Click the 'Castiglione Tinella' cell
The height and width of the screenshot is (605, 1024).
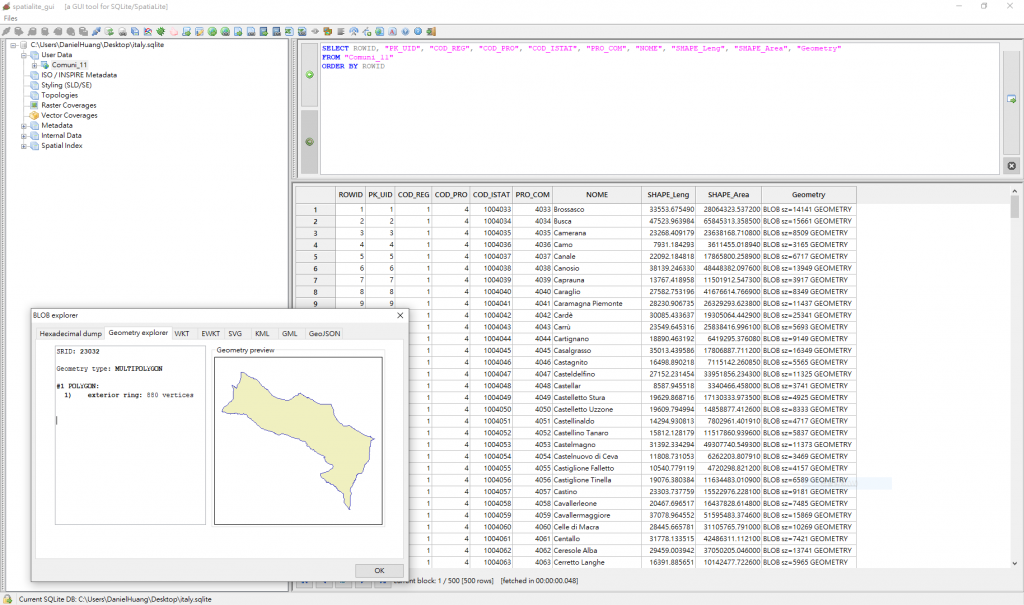point(597,480)
